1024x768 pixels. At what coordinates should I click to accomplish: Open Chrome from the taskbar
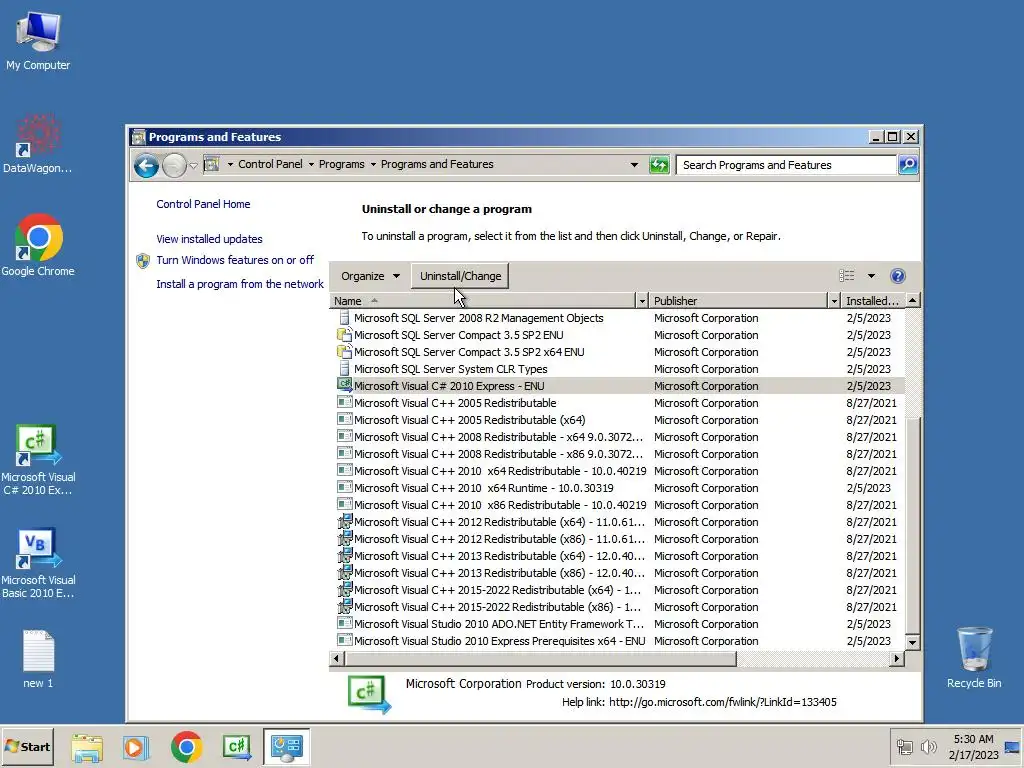click(x=187, y=747)
